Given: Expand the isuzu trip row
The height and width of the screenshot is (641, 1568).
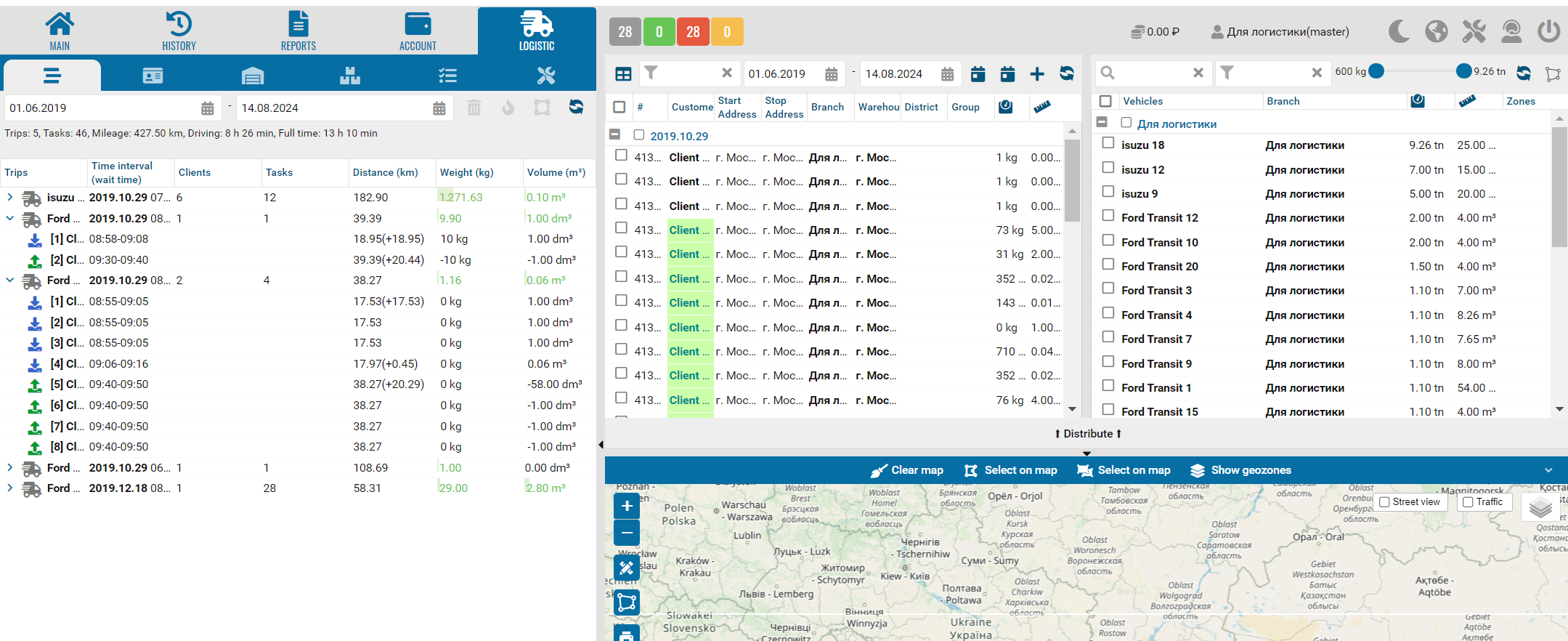Looking at the screenshot, I should coord(9,197).
